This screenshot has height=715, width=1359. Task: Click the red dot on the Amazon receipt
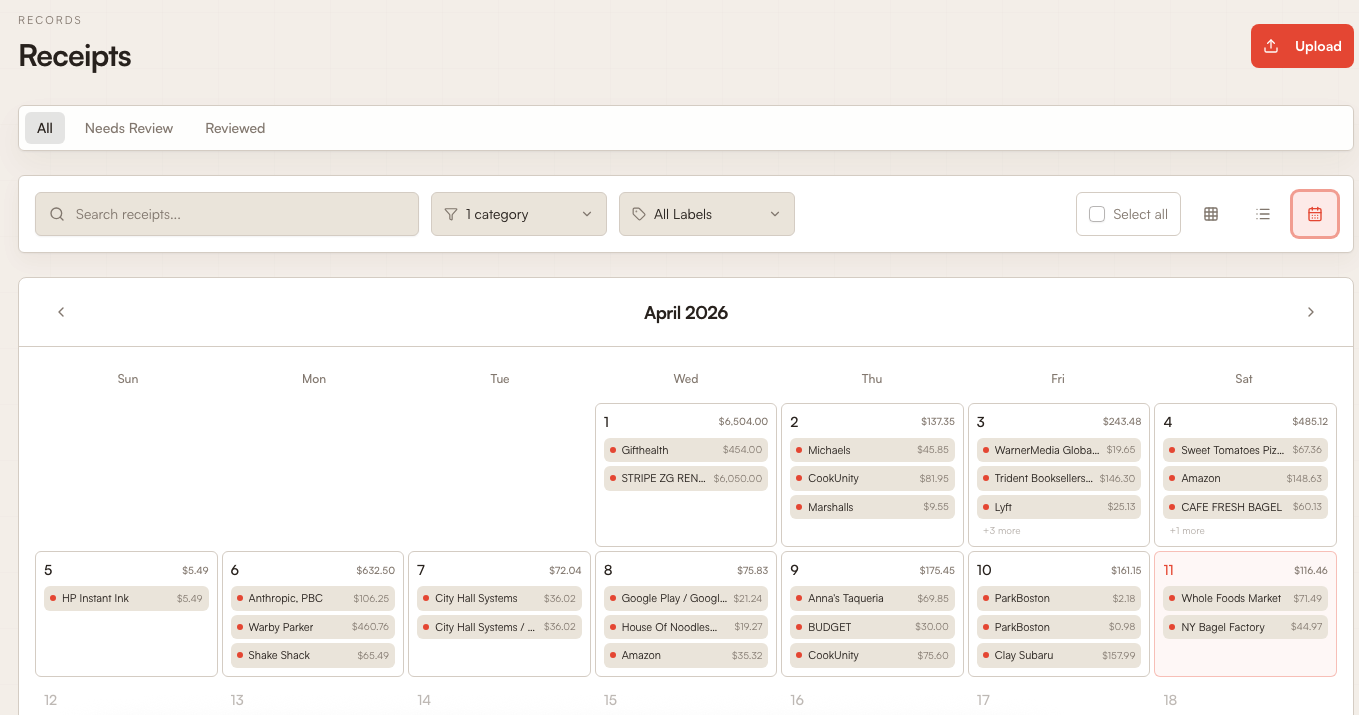[1170, 478]
